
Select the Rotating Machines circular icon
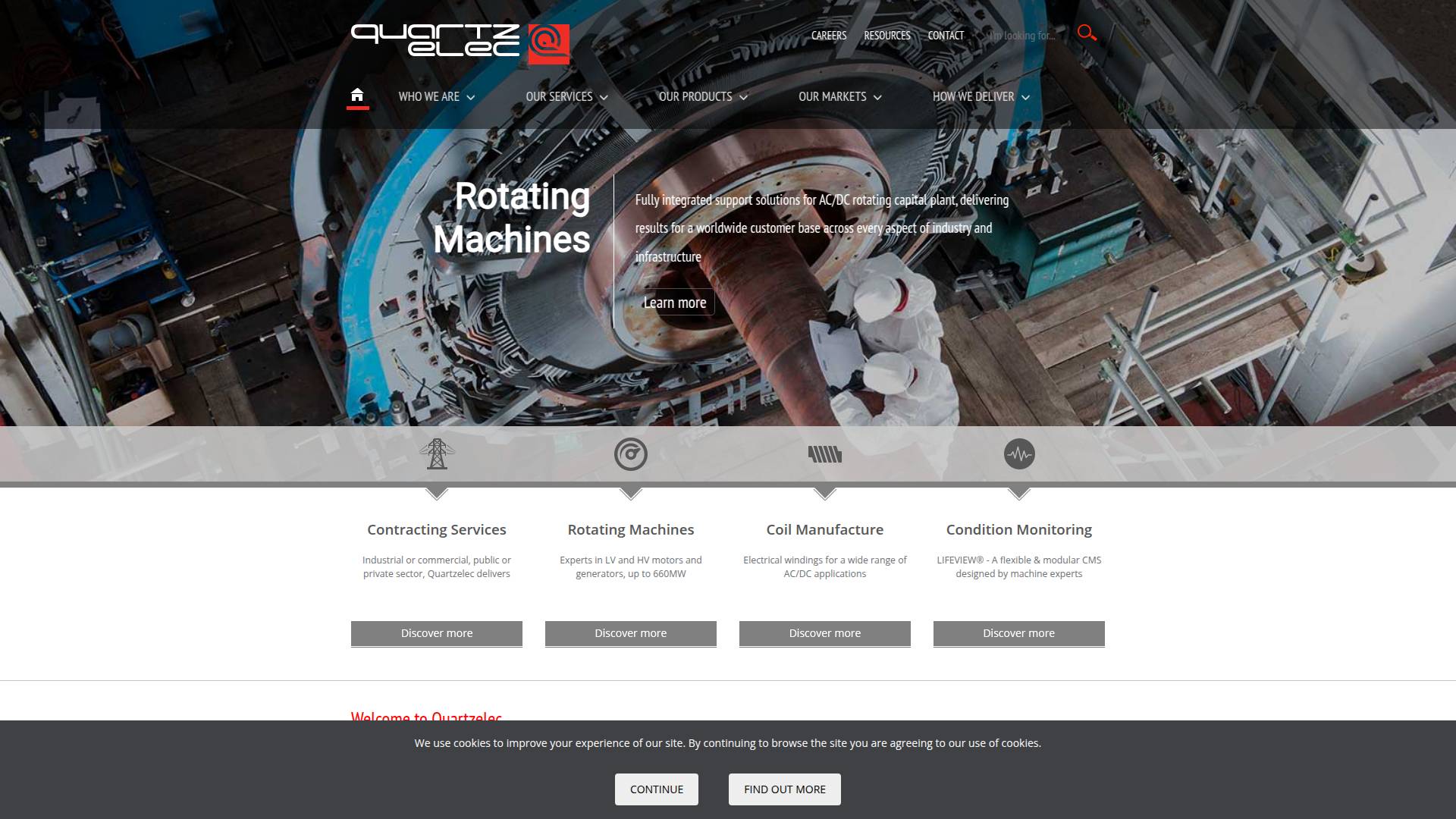click(631, 454)
